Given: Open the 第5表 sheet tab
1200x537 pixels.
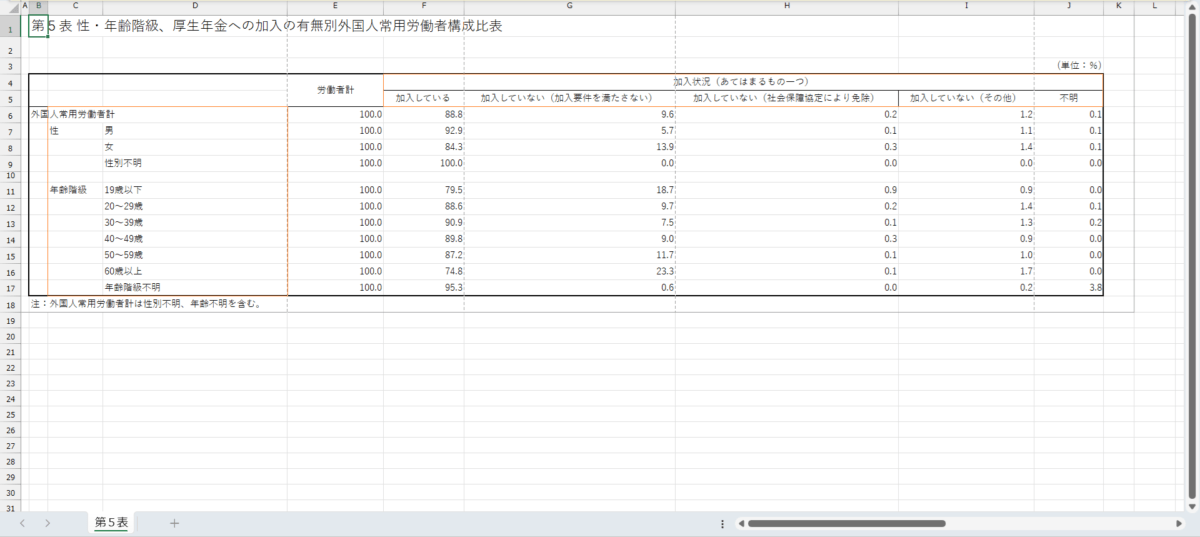Looking at the screenshot, I should pos(111,523).
